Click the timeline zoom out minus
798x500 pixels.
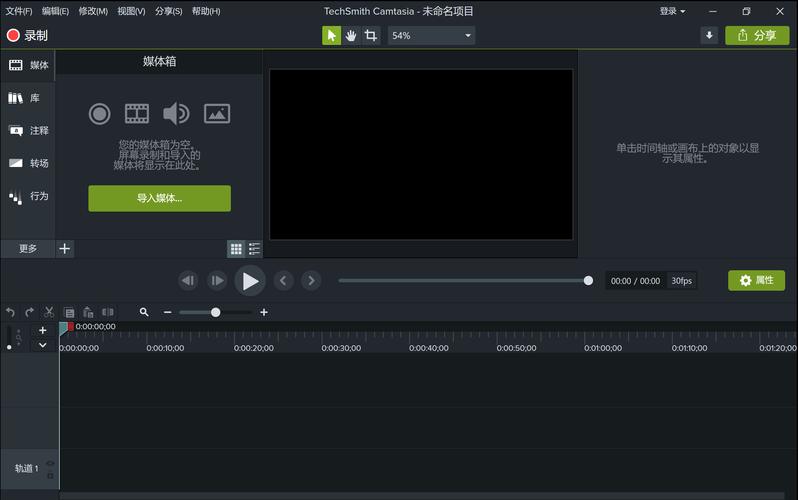pyautogui.click(x=167, y=312)
